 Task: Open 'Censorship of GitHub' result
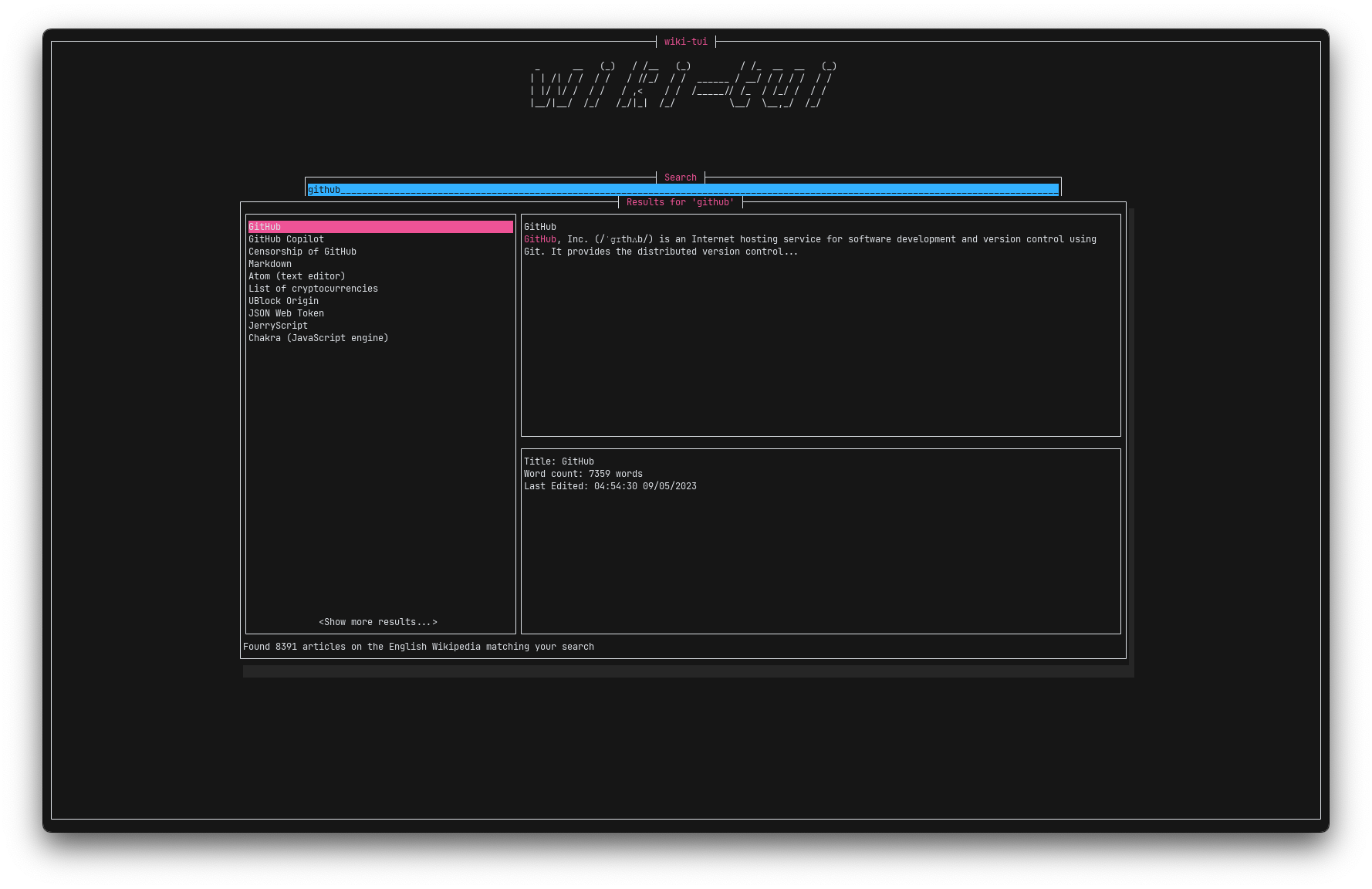302,252
